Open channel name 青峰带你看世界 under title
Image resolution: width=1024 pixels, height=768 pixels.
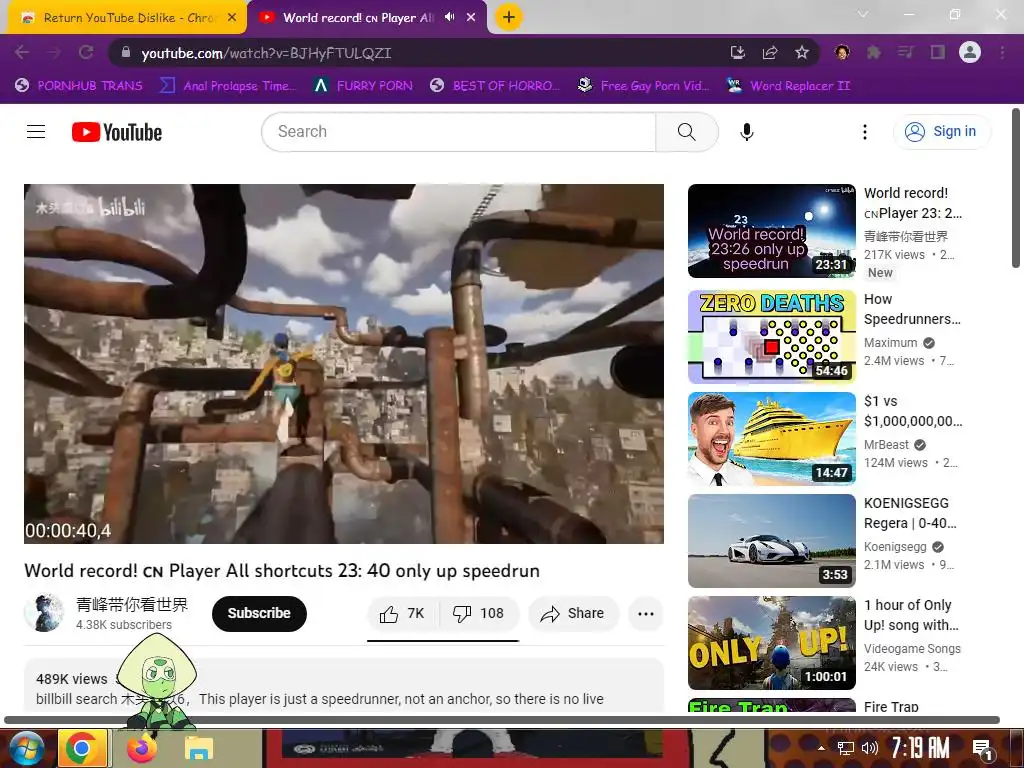tap(132, 605)
